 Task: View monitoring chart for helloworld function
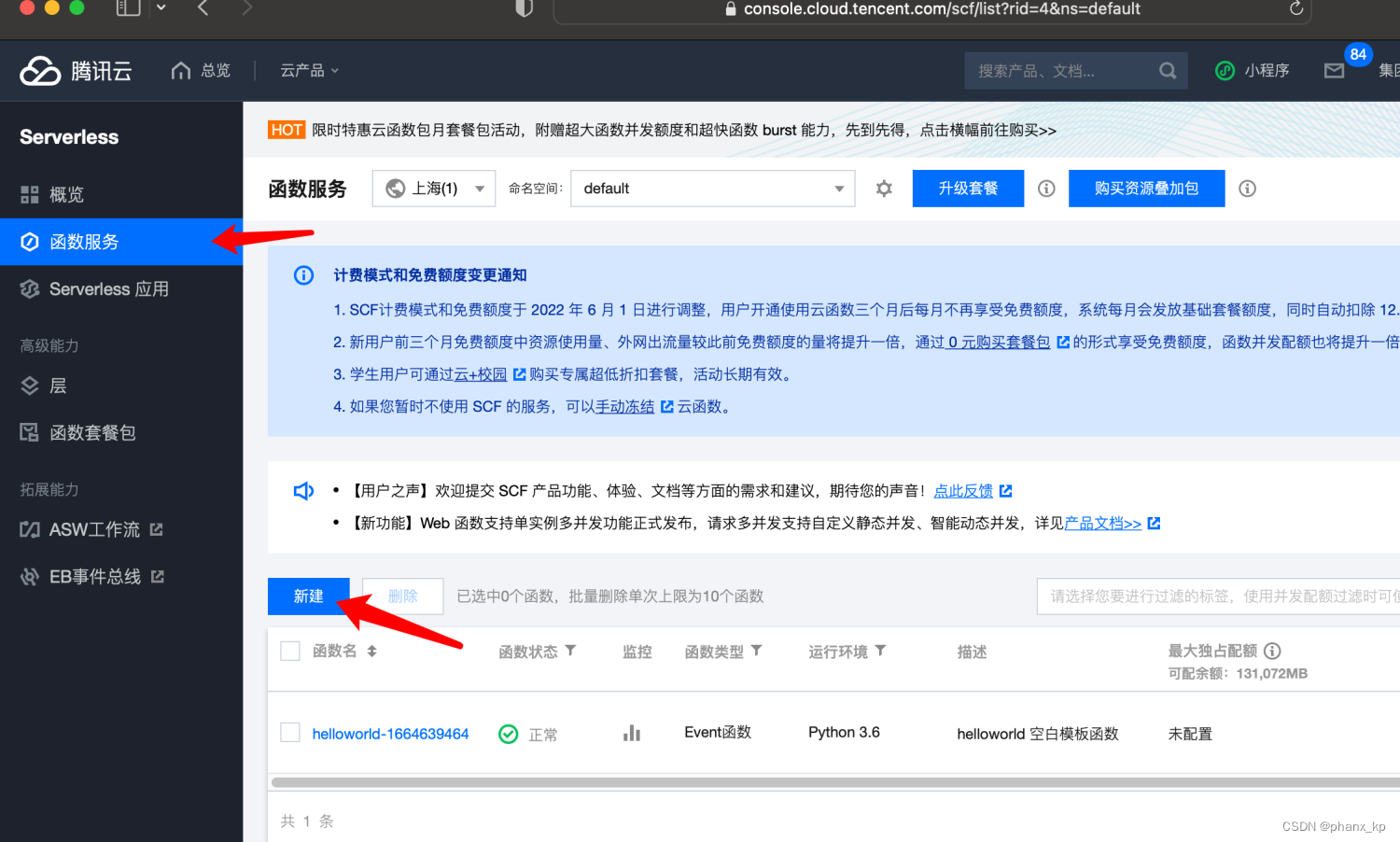[x=632, y=734]
